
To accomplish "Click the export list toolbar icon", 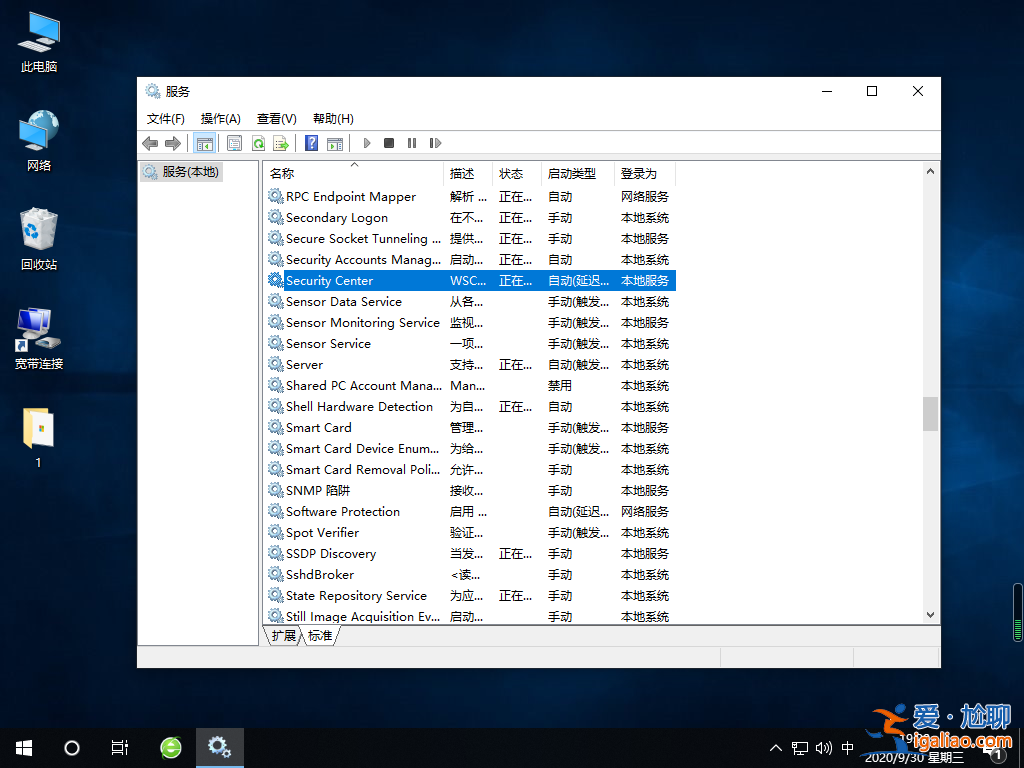I will 281,143.
